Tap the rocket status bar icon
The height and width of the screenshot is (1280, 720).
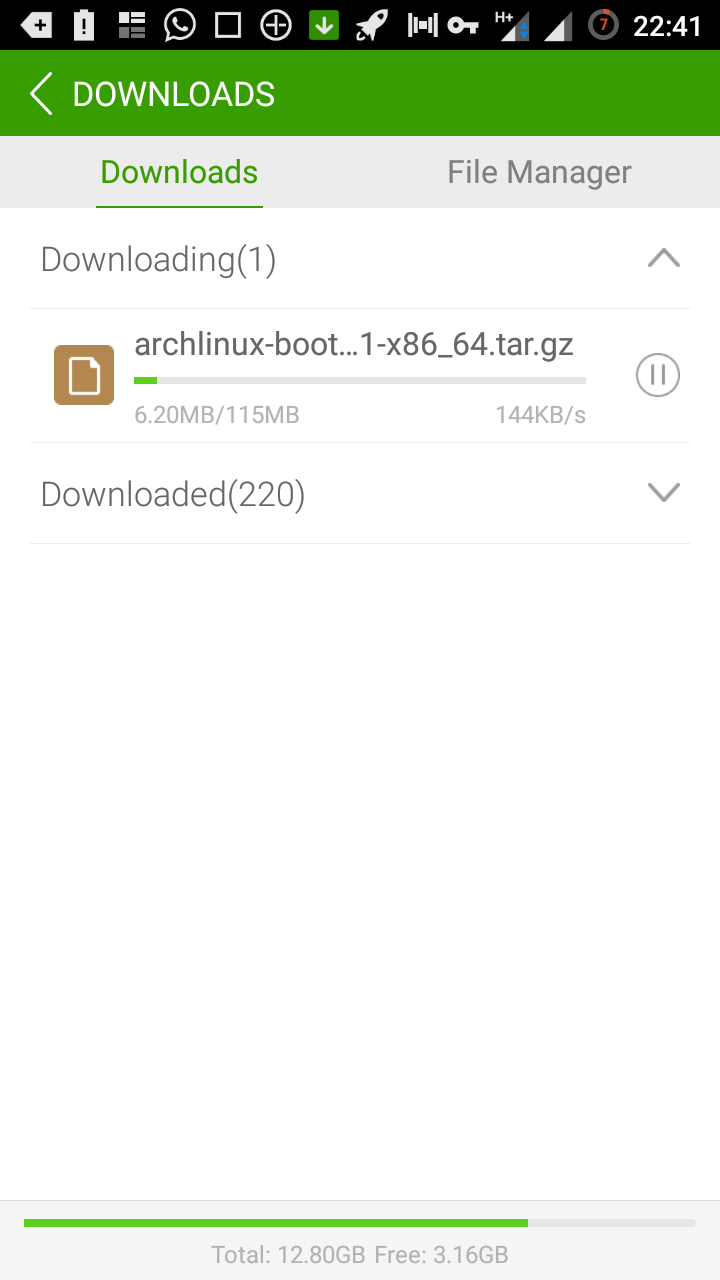[x=372, y=25]
